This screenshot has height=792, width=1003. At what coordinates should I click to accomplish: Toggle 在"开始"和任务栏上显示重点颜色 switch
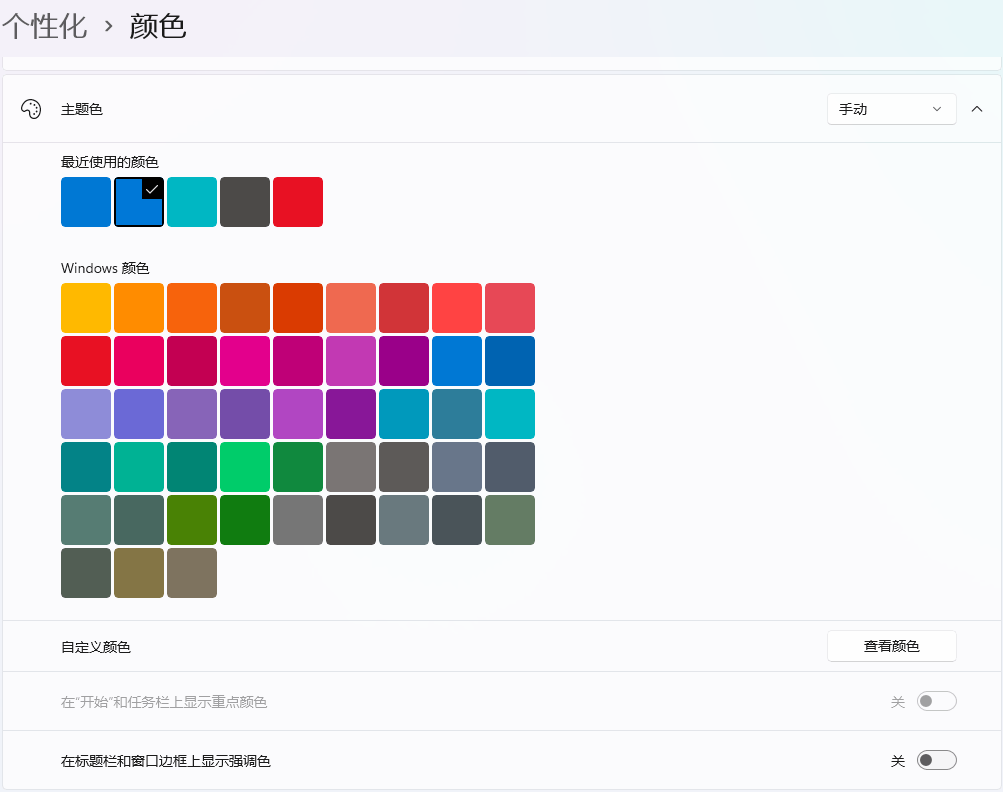936,701
